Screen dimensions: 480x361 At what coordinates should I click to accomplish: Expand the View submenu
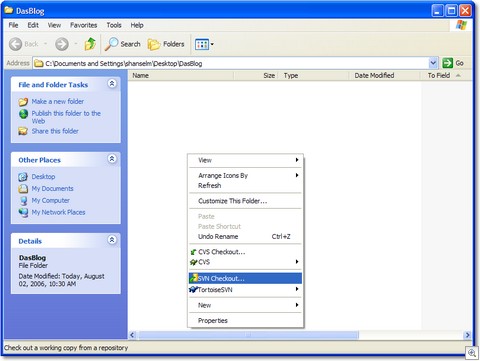pyautogui.click(x=297, y=160)
